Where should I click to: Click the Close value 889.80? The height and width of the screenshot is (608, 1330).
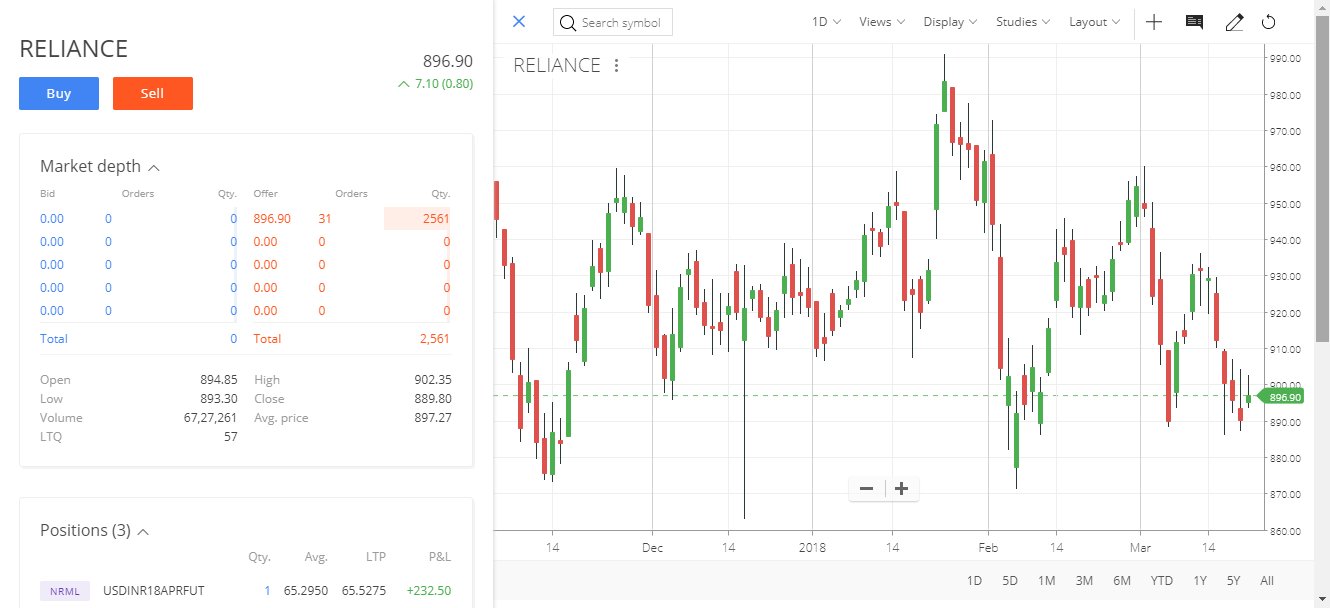point(432,399)
